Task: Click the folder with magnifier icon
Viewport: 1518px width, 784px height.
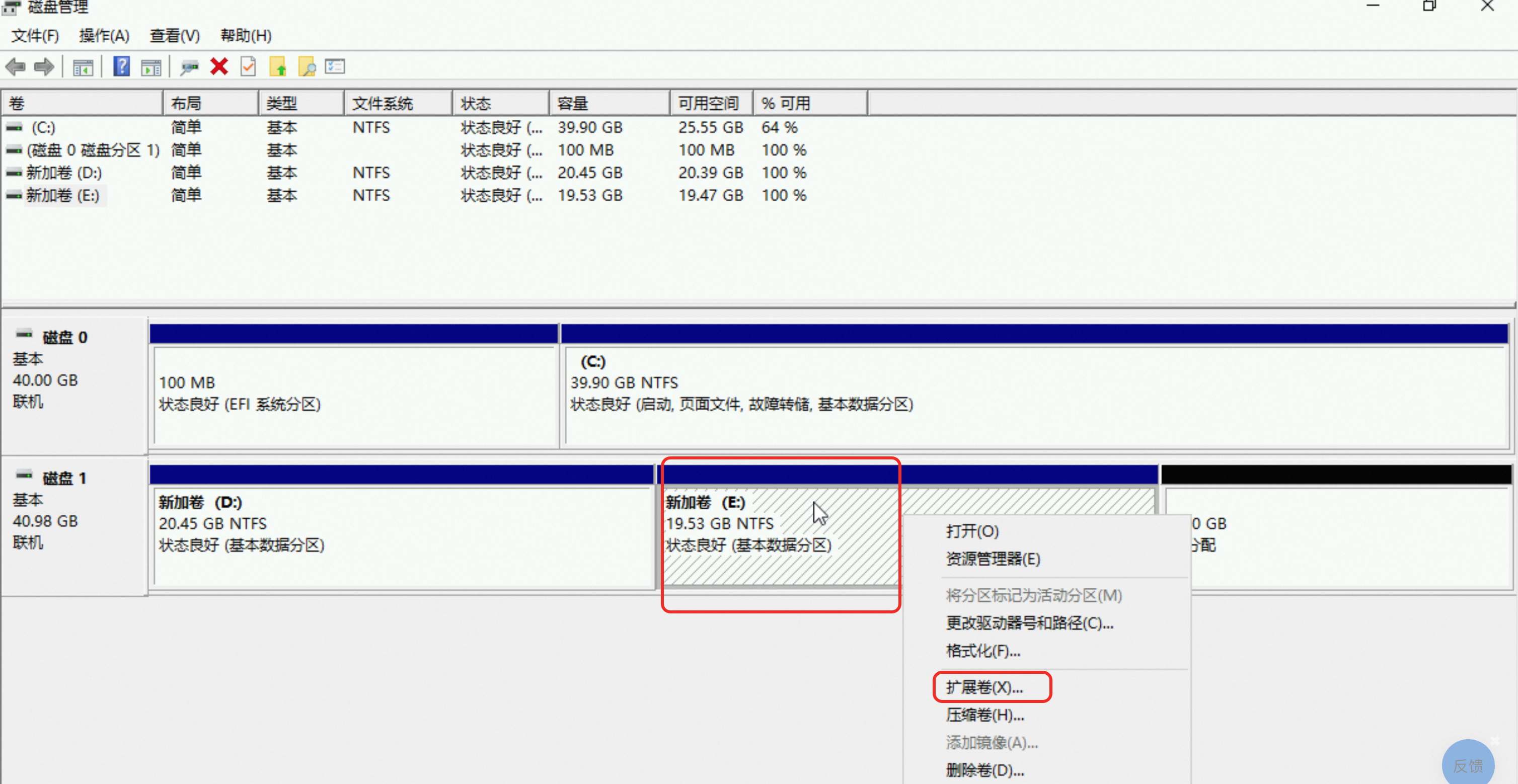Action: pyautogui.click(x=307, y=67)
